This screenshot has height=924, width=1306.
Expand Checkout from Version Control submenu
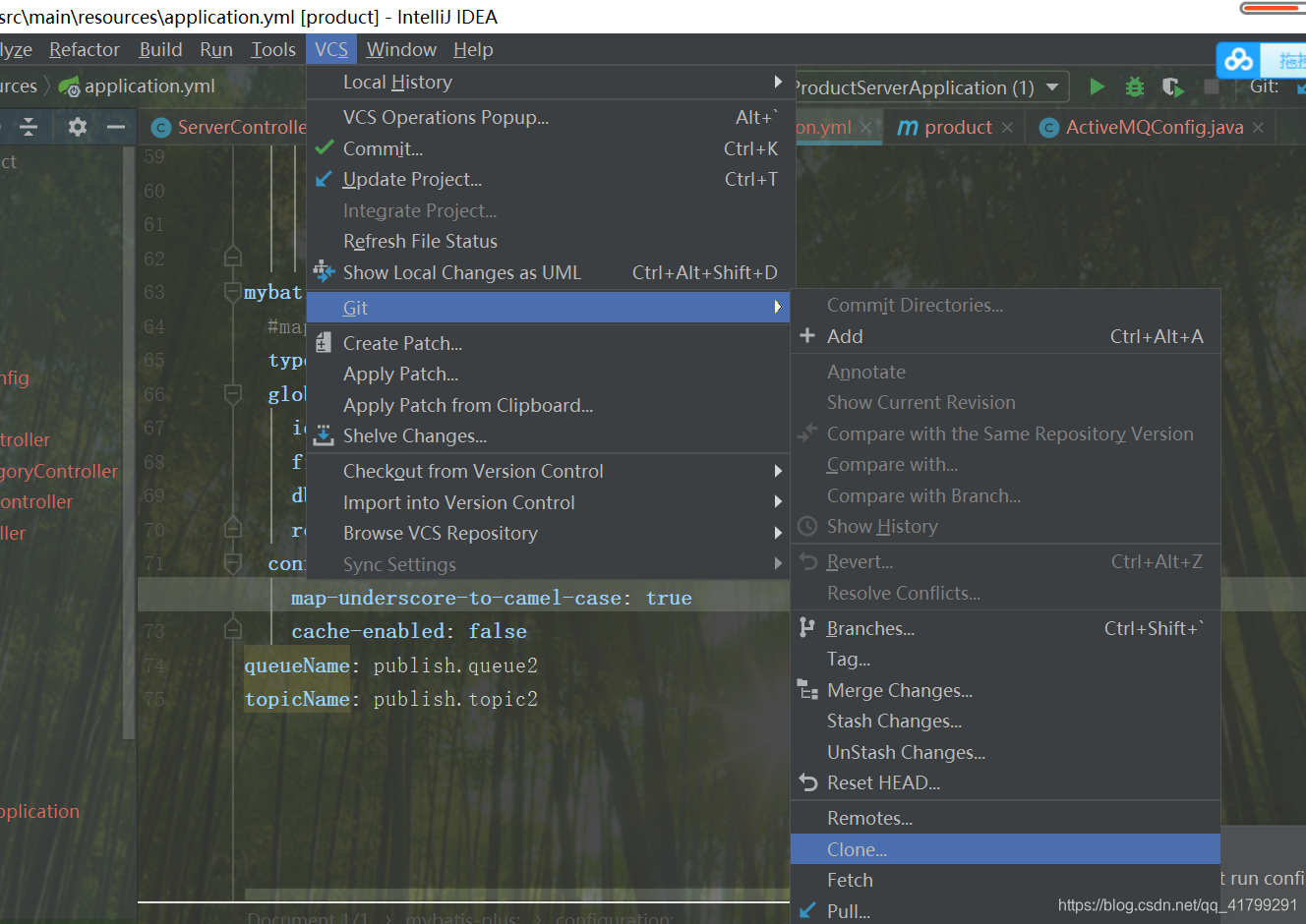(778, 471)
